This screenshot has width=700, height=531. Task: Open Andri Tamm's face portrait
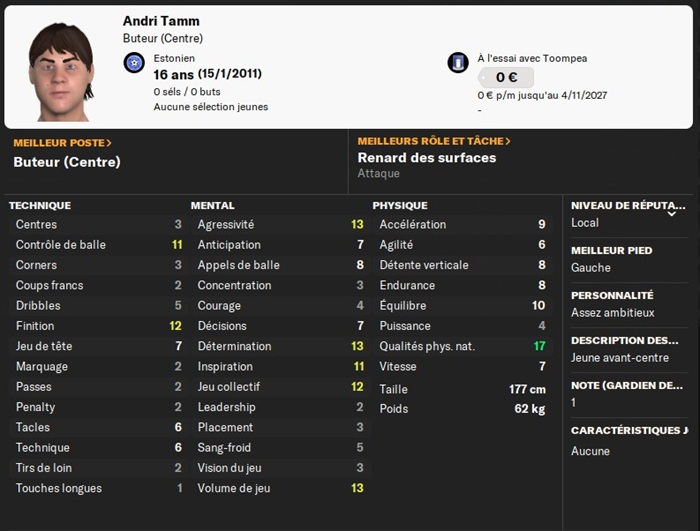click(x=62, y=64)
